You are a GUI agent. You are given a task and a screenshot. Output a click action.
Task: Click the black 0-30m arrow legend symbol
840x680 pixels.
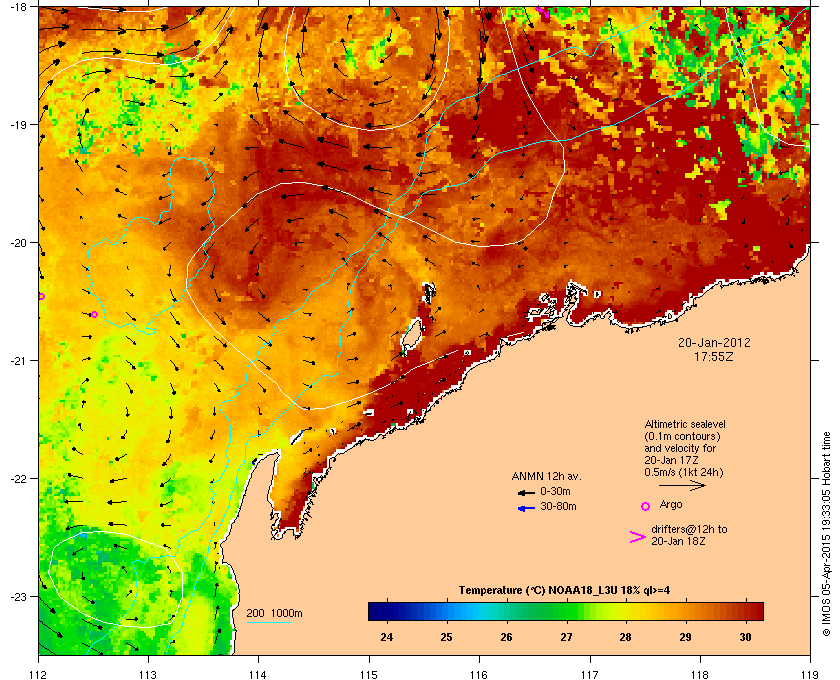pos(526,492)
